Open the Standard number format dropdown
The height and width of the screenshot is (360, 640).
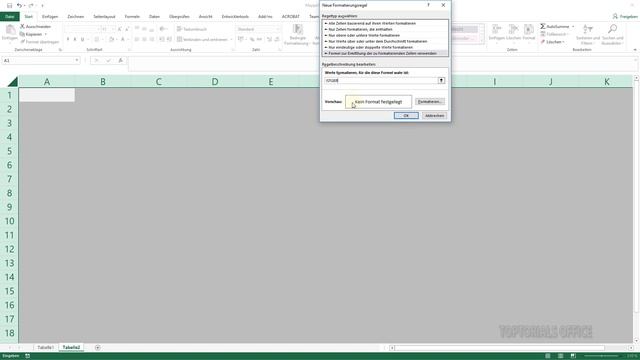(x=278, y=29)
